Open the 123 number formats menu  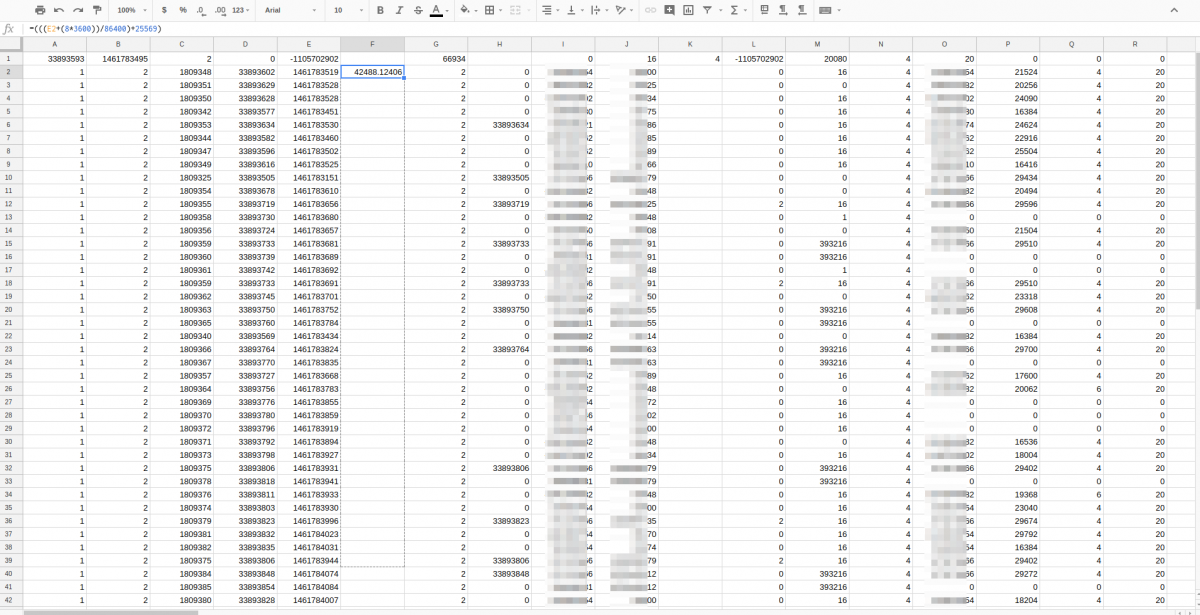click(241, 10)
